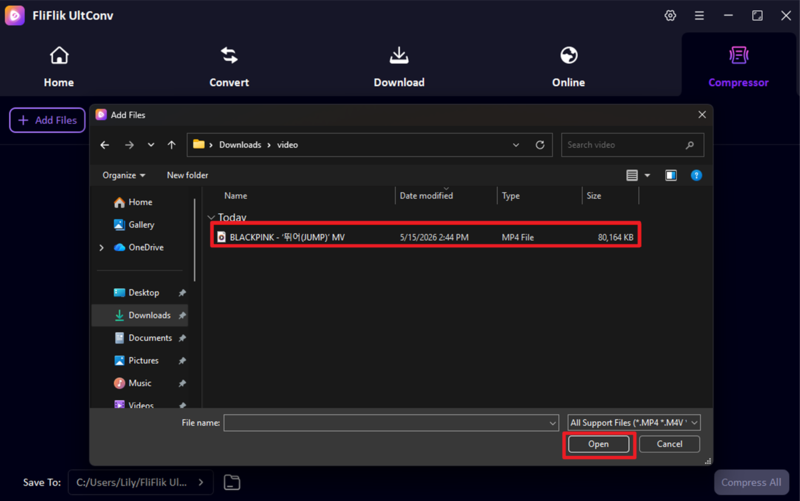800x501 pixels.
Task: Go to the Home tab
Action: tap(59, 67)
